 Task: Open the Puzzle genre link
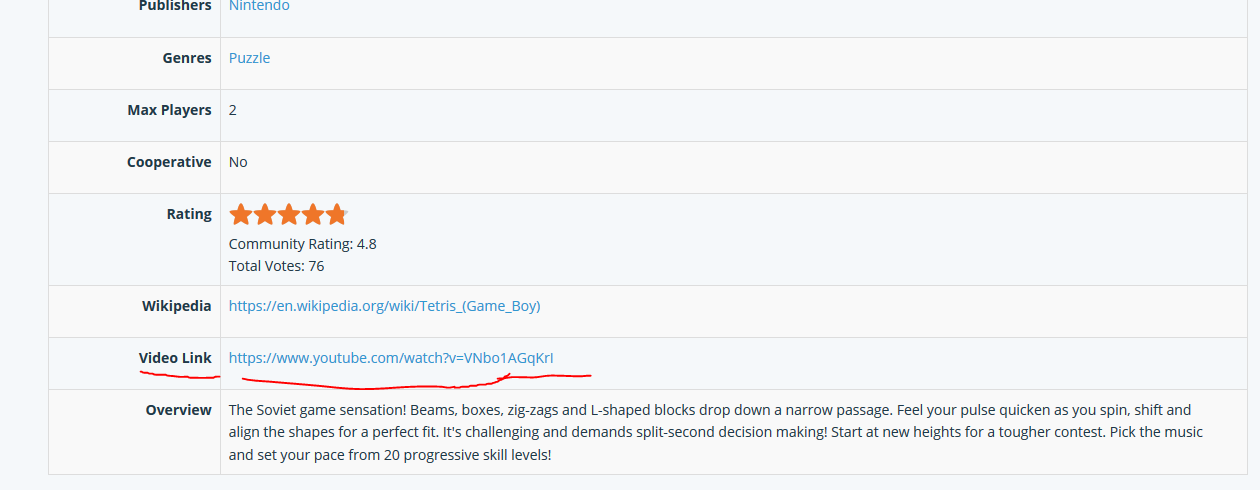click(249, 58)
